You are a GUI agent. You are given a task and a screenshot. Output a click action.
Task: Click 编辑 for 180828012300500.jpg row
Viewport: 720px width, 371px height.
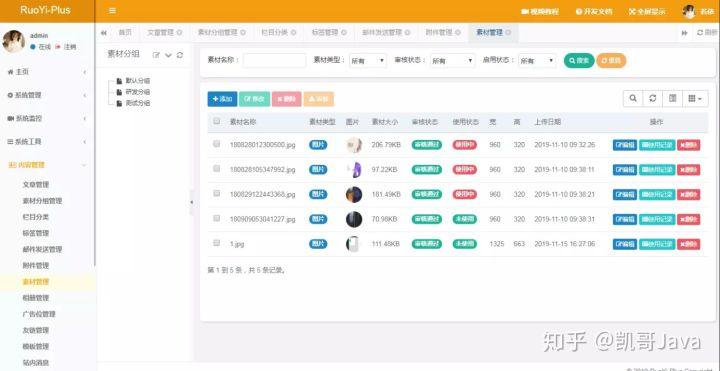[625, 145]
